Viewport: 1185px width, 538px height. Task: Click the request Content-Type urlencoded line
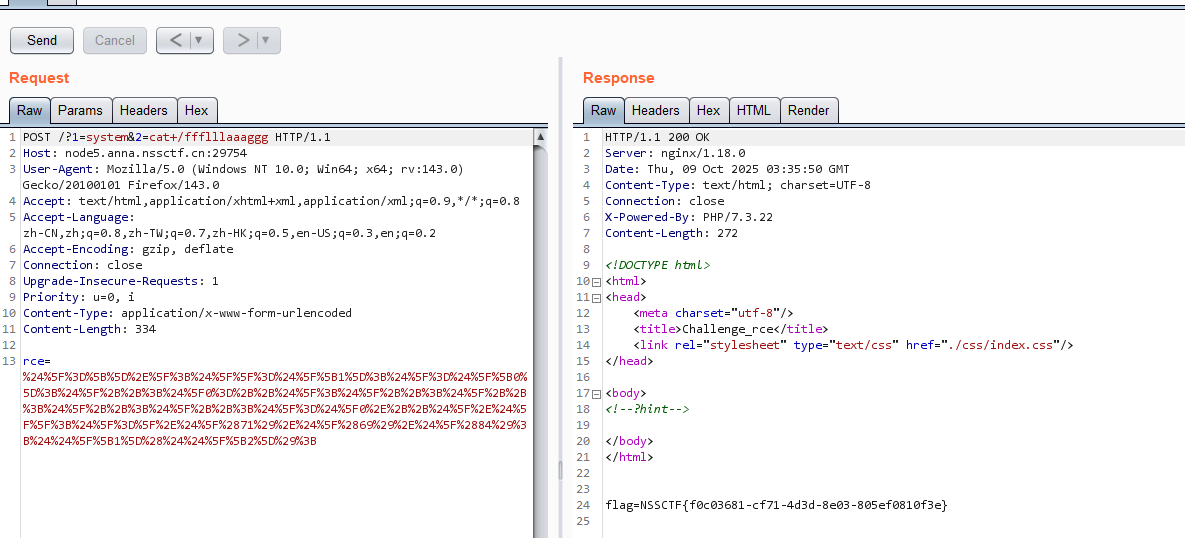[187, 313]
